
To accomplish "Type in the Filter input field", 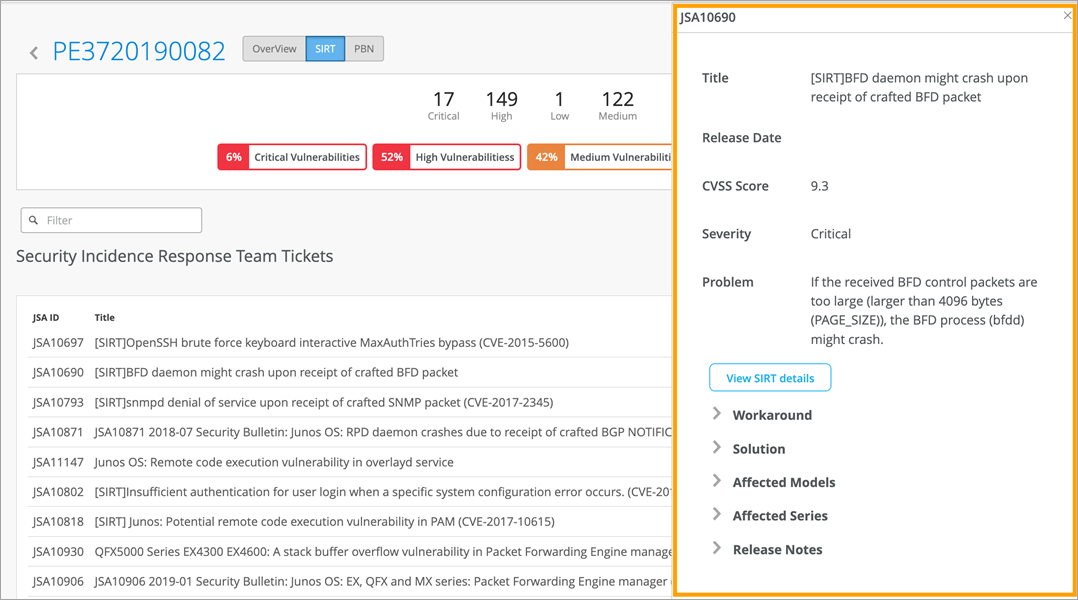I will pyautogui.click(x=120, y=220).
